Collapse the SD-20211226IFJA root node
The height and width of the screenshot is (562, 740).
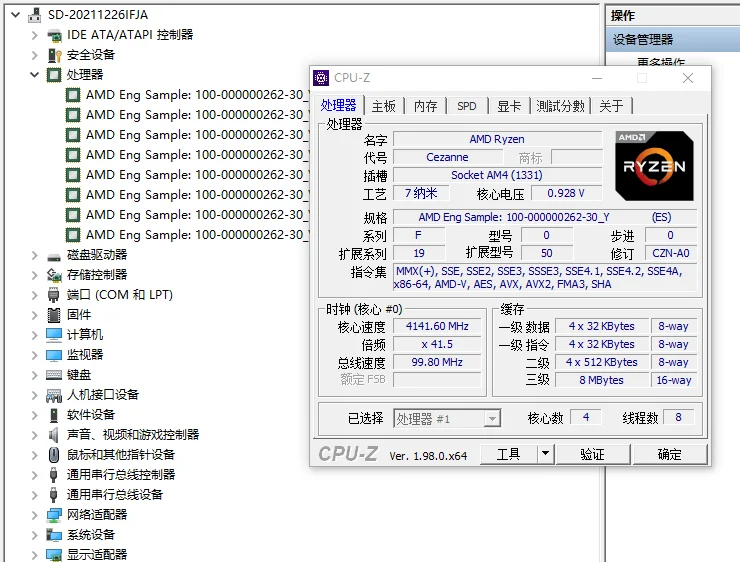pos(16,15)
